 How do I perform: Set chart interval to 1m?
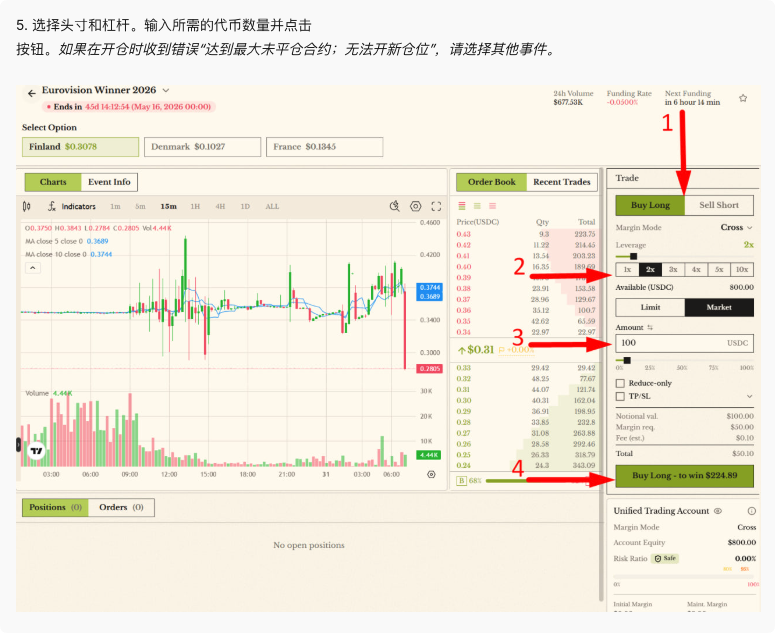coord(115,207)
